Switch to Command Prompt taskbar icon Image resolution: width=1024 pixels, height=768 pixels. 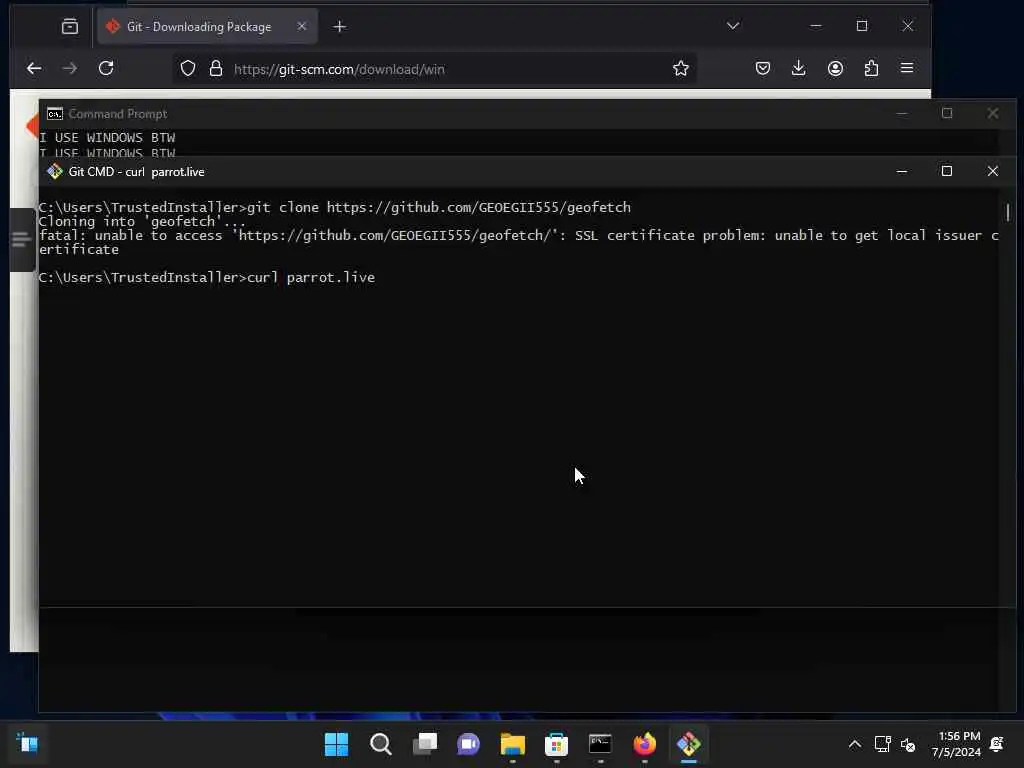point(600,744)
